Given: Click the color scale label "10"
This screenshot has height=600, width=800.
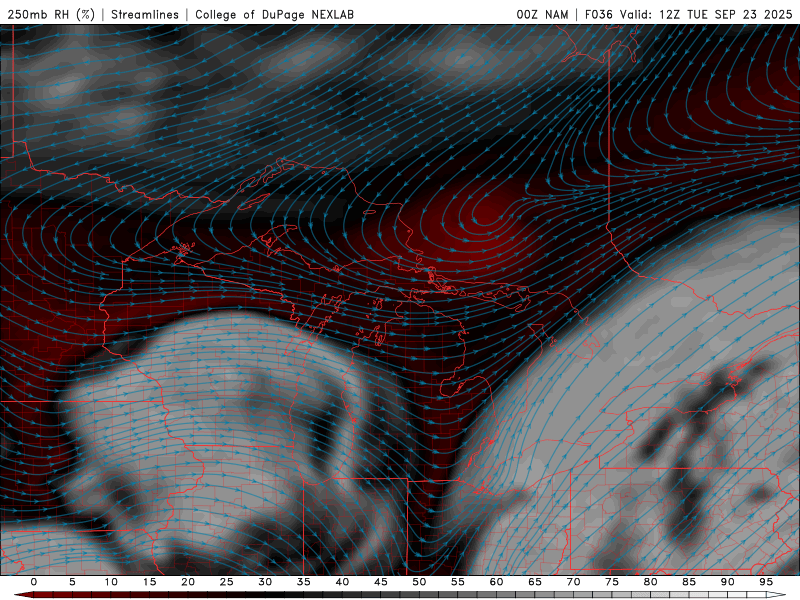Looking at the screenshot, I should click(x=111, y=582).
